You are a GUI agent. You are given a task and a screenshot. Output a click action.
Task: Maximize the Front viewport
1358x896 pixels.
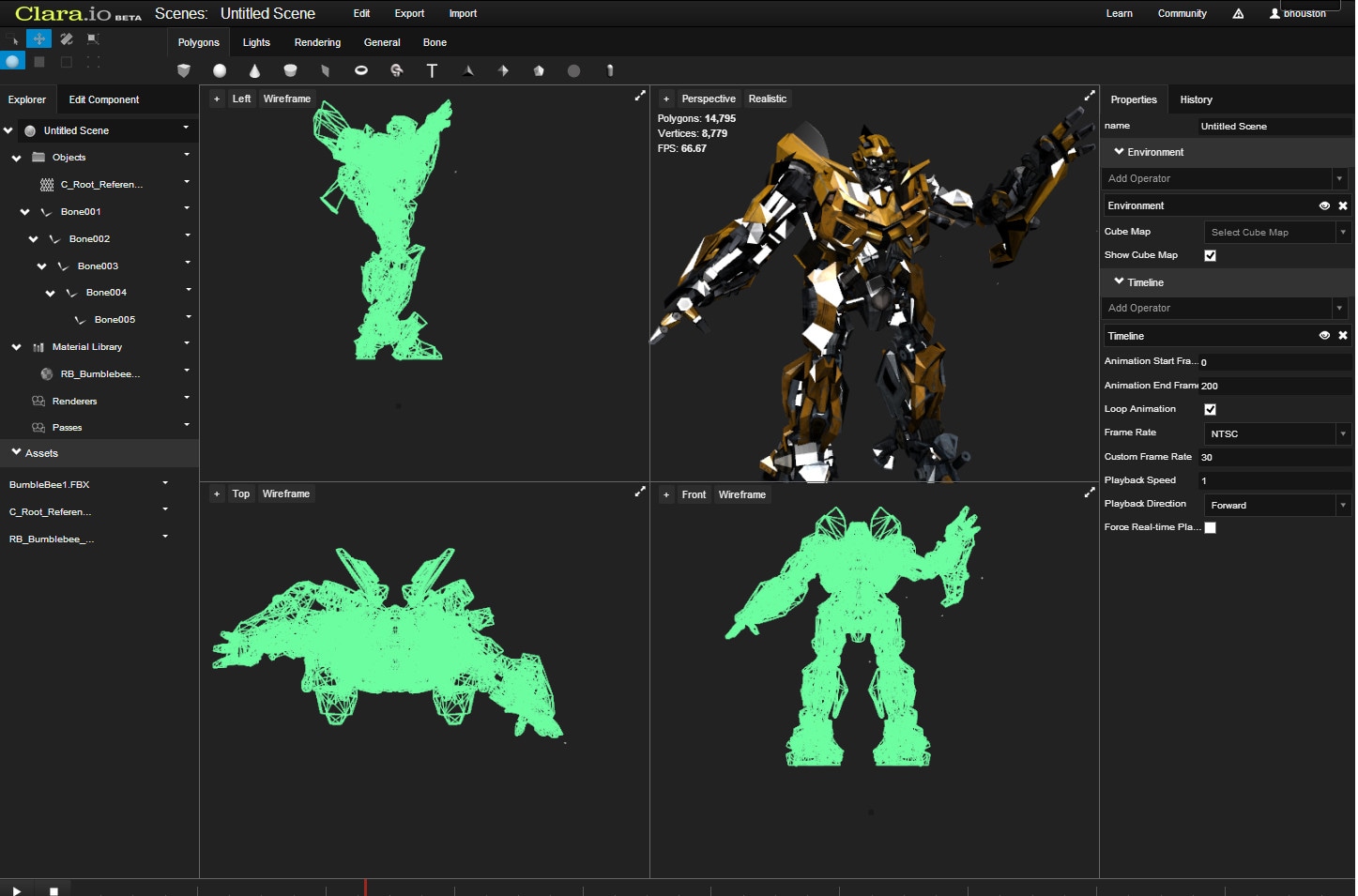point(1090,492)
